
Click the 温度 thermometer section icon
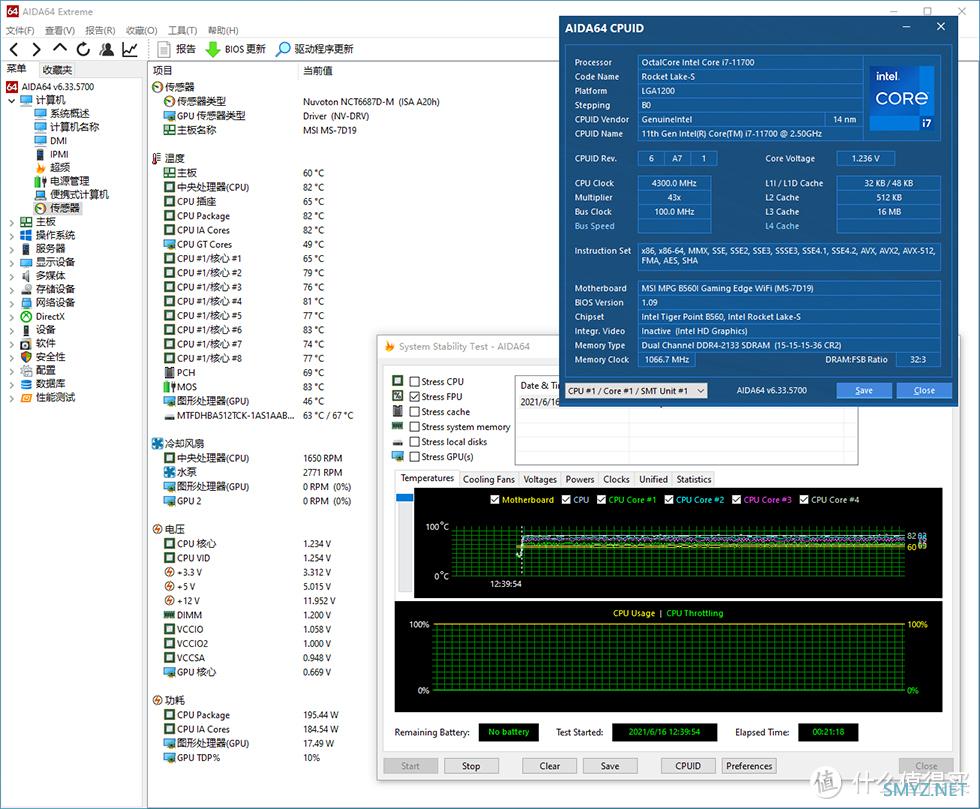pyautogui.click(x=158, y=158)
